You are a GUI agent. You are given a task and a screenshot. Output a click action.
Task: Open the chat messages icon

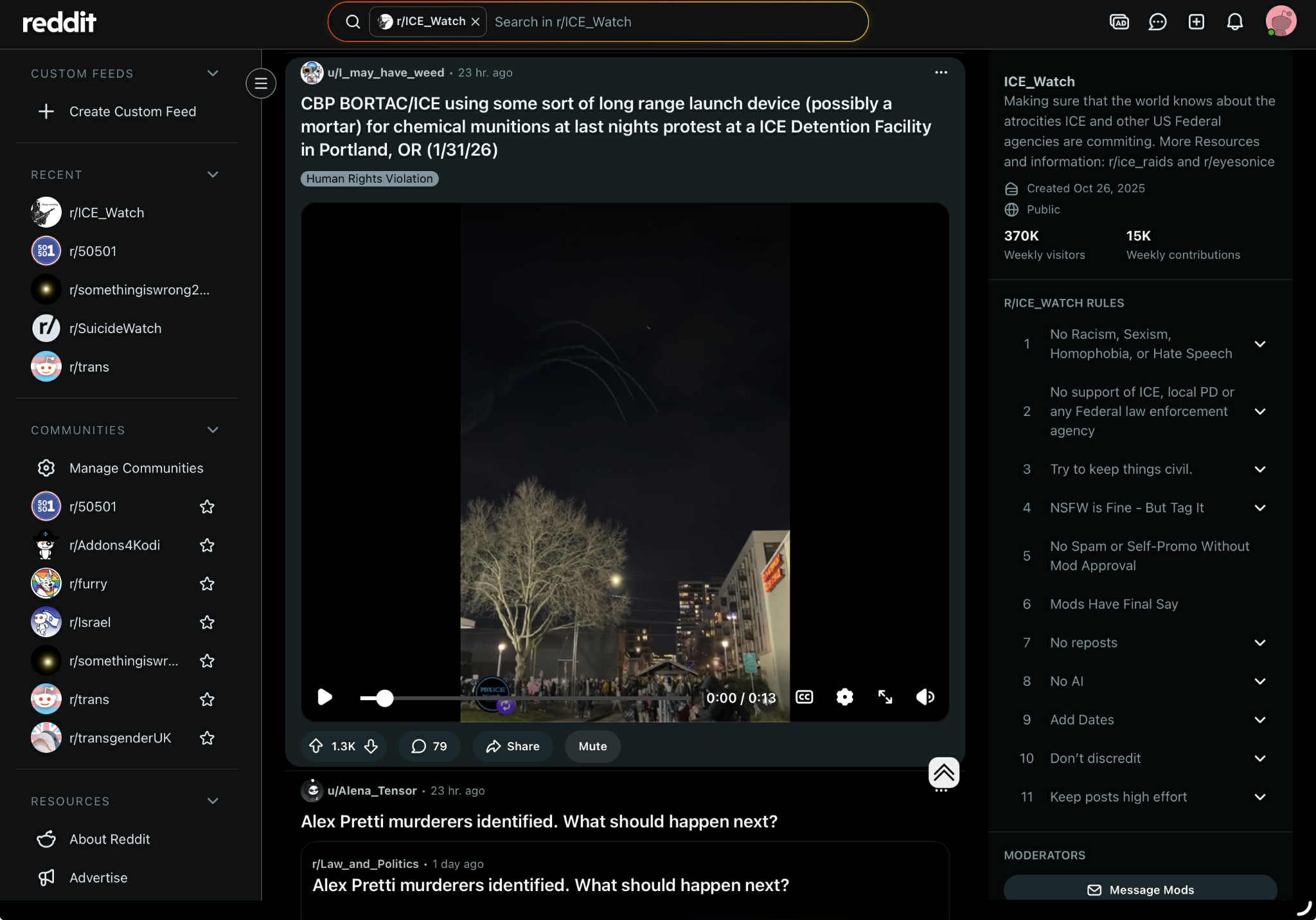tap(1157, 22)
